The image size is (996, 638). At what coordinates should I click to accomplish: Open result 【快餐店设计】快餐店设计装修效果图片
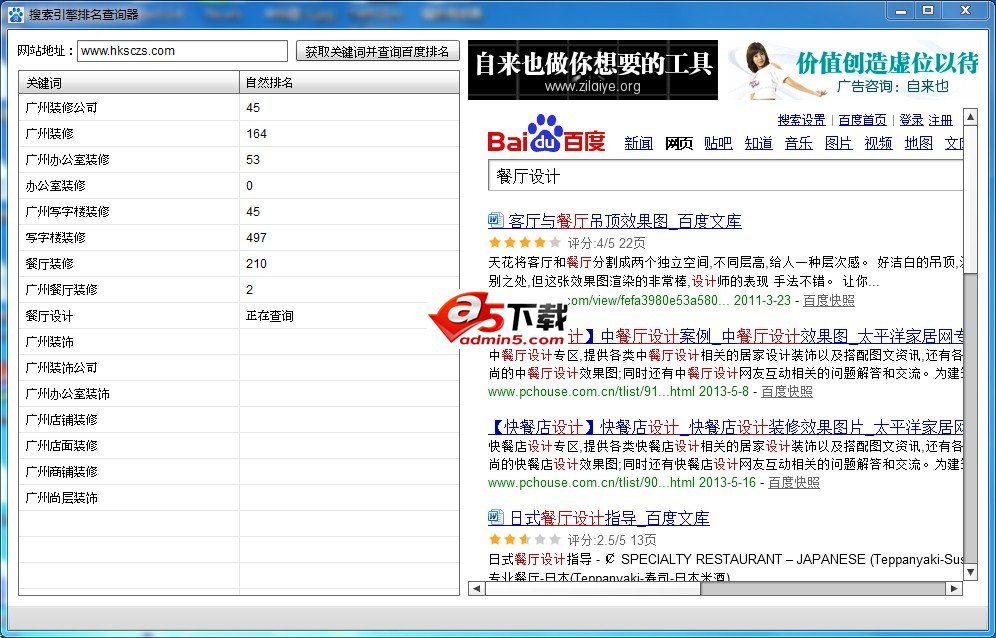[725, 426]
